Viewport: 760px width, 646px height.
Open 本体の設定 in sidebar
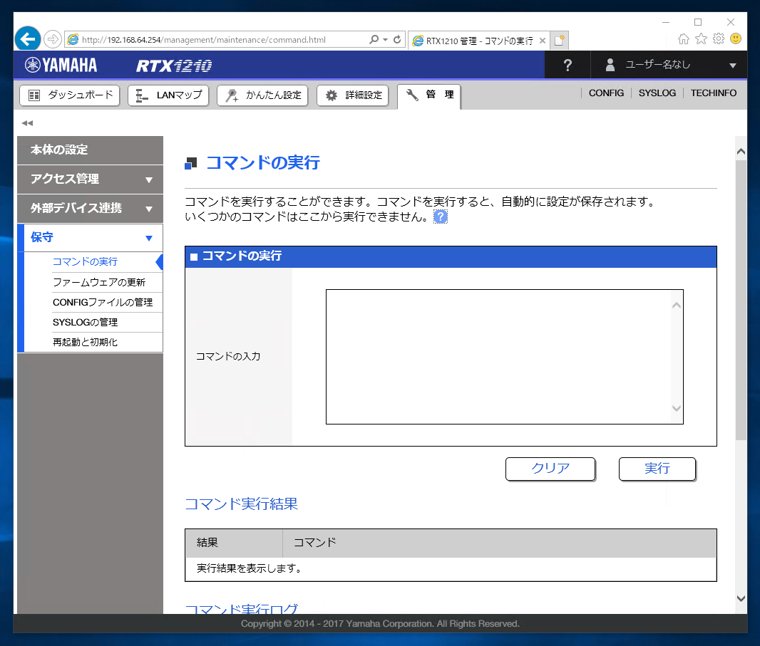(x=90, y=150)
